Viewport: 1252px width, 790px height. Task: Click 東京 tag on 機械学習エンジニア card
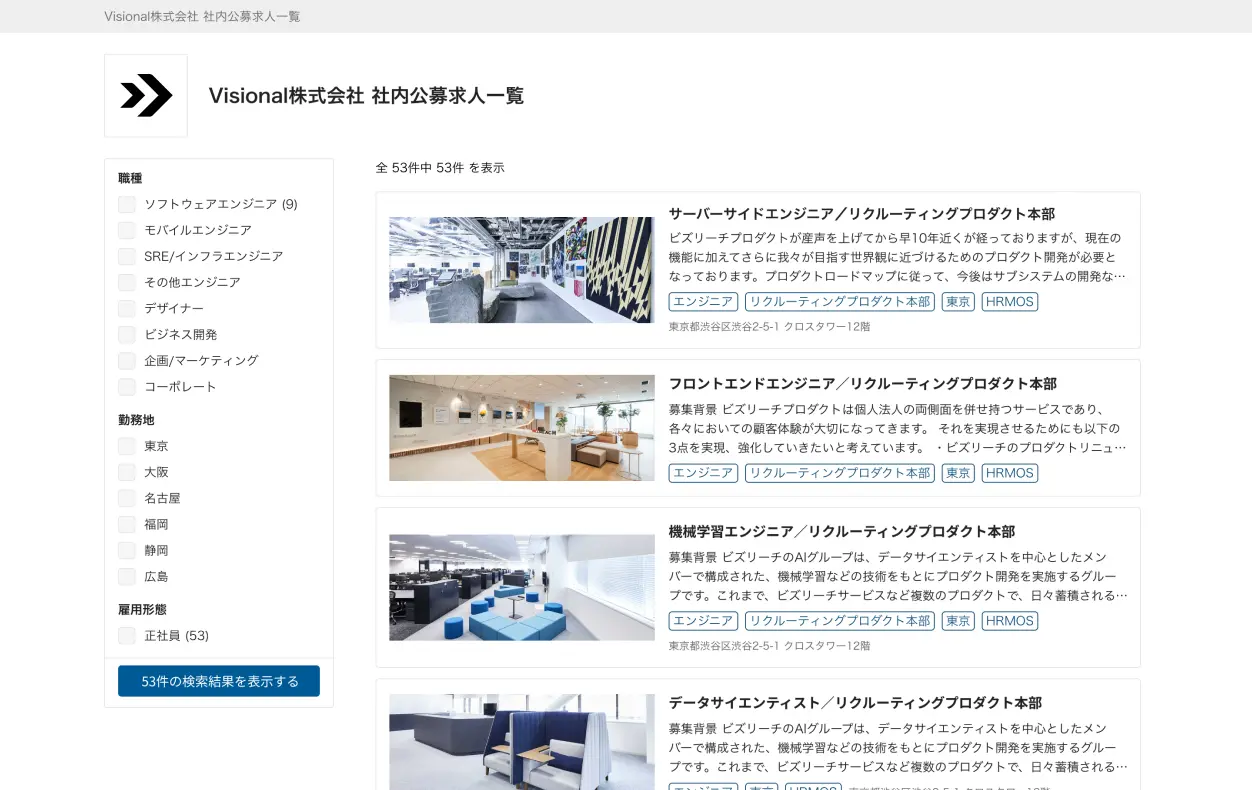[958, 621]
